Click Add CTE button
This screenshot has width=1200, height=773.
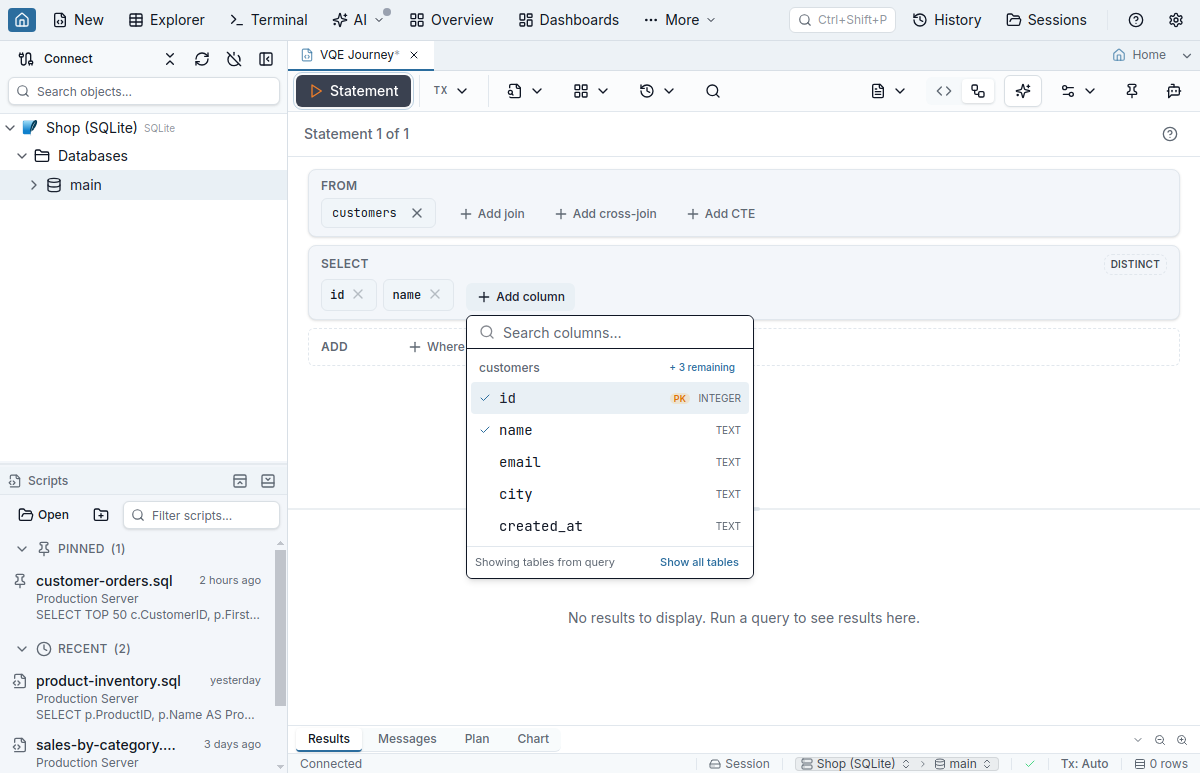(721, 214)
